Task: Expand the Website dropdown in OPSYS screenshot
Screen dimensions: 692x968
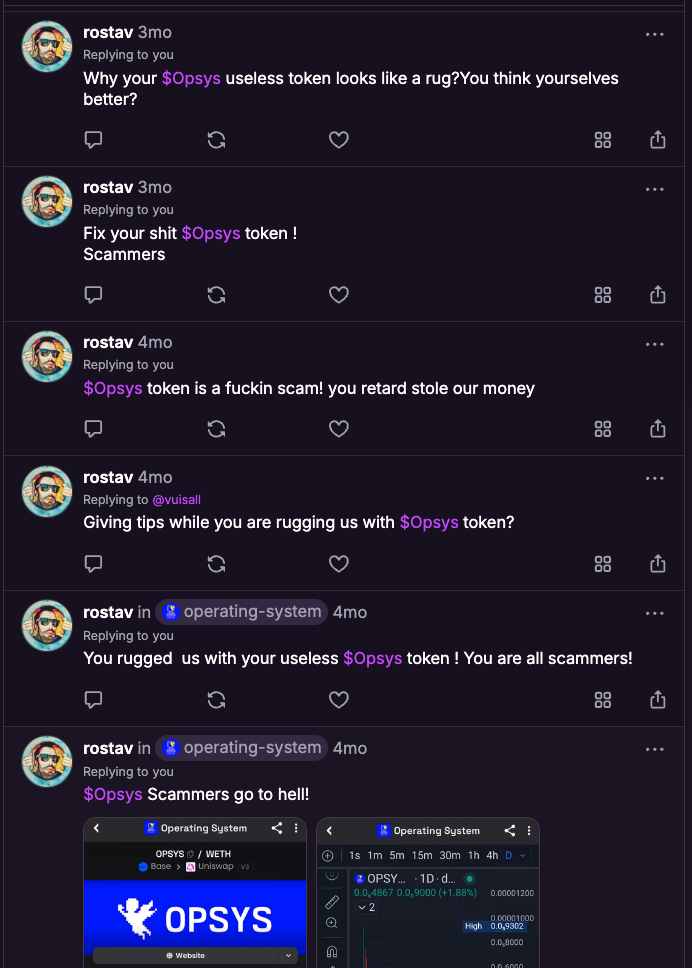Action: tap(289, 956)
